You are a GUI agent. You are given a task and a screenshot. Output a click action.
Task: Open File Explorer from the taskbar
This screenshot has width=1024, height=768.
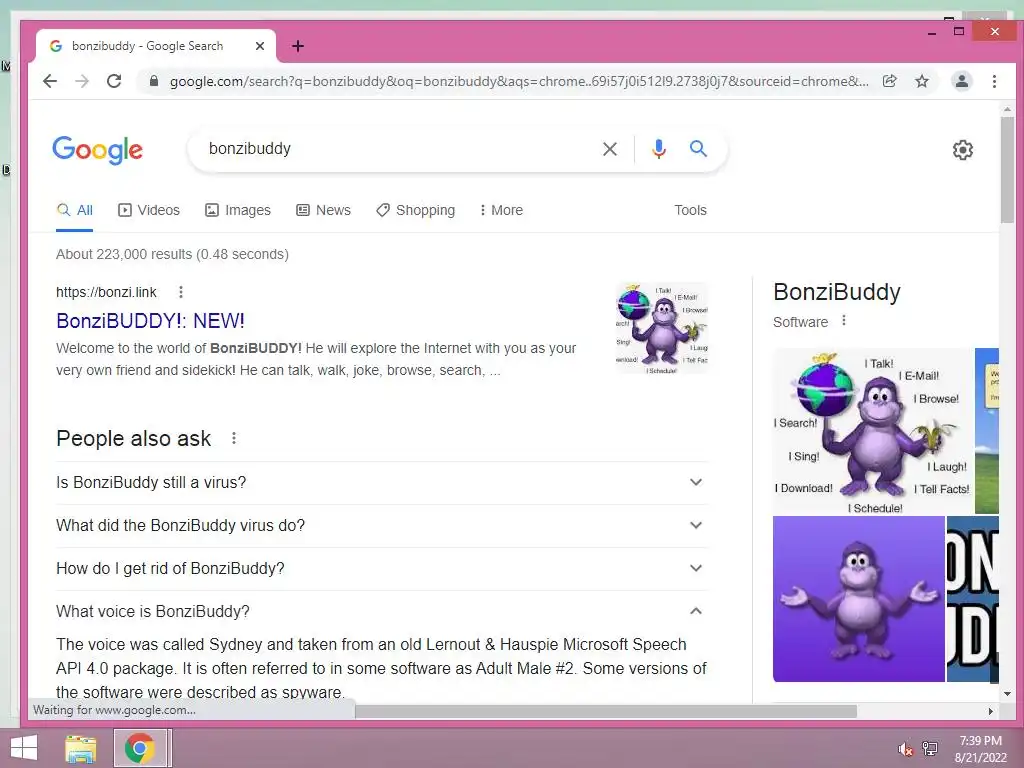click(80, 748)
